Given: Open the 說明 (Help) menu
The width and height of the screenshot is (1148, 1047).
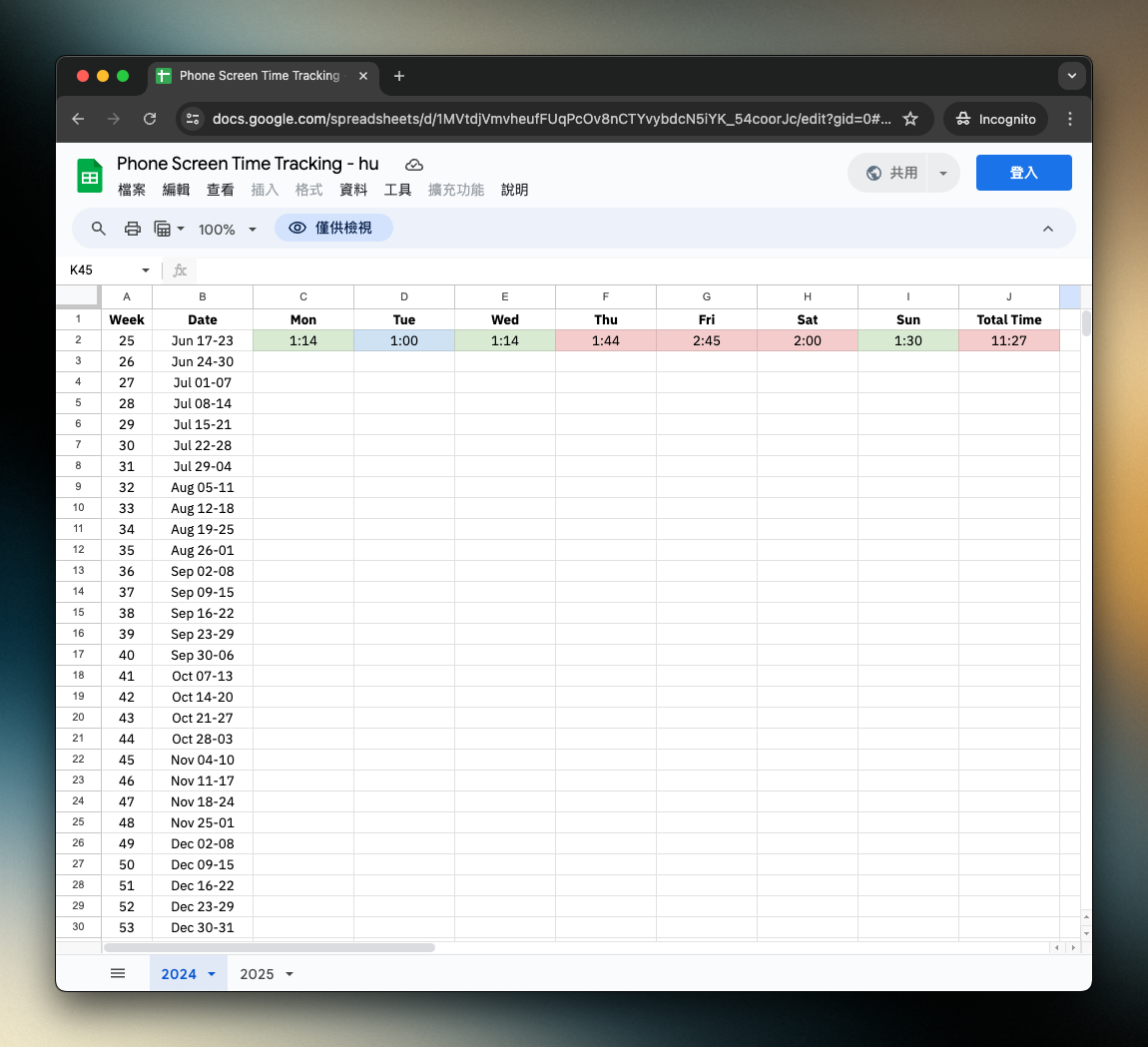Looking at the screenshot, I should tap(514, 190).
